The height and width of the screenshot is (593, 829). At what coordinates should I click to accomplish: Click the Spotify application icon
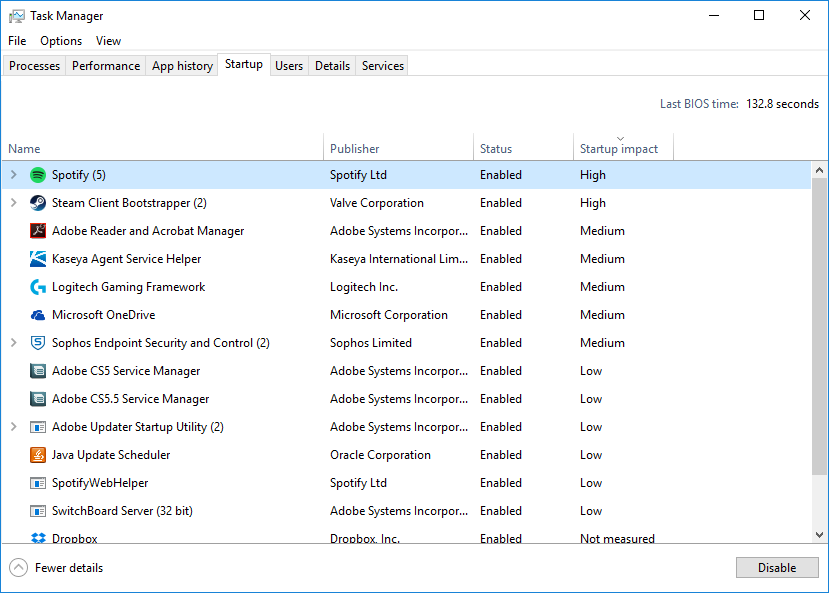(37, 174)
